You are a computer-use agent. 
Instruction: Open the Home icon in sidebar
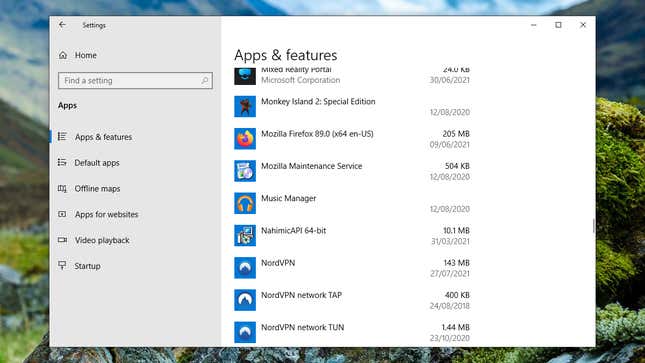pos(63,55)
